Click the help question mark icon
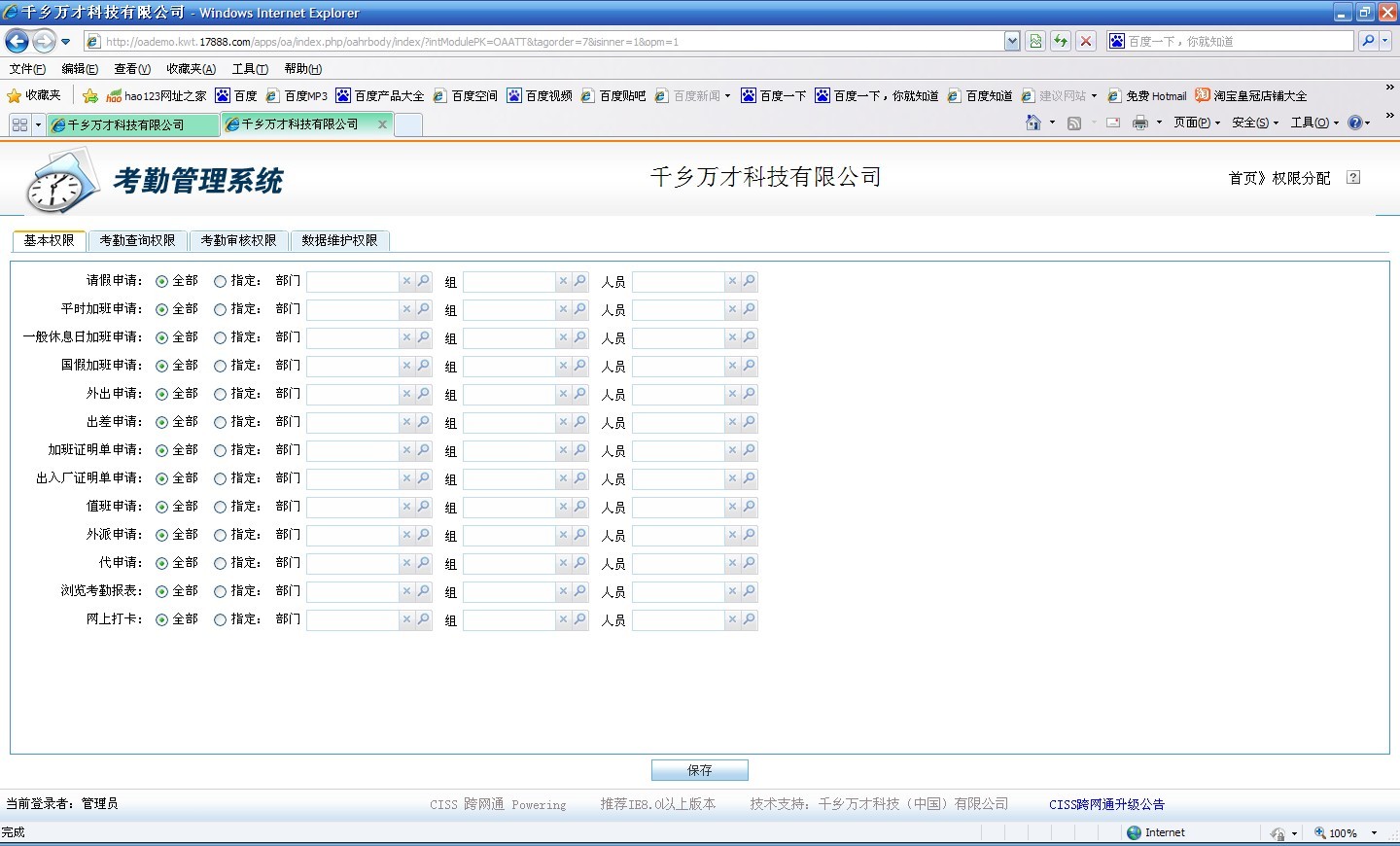Screen dimensions: 1400x846 (x=1353, y=177)
